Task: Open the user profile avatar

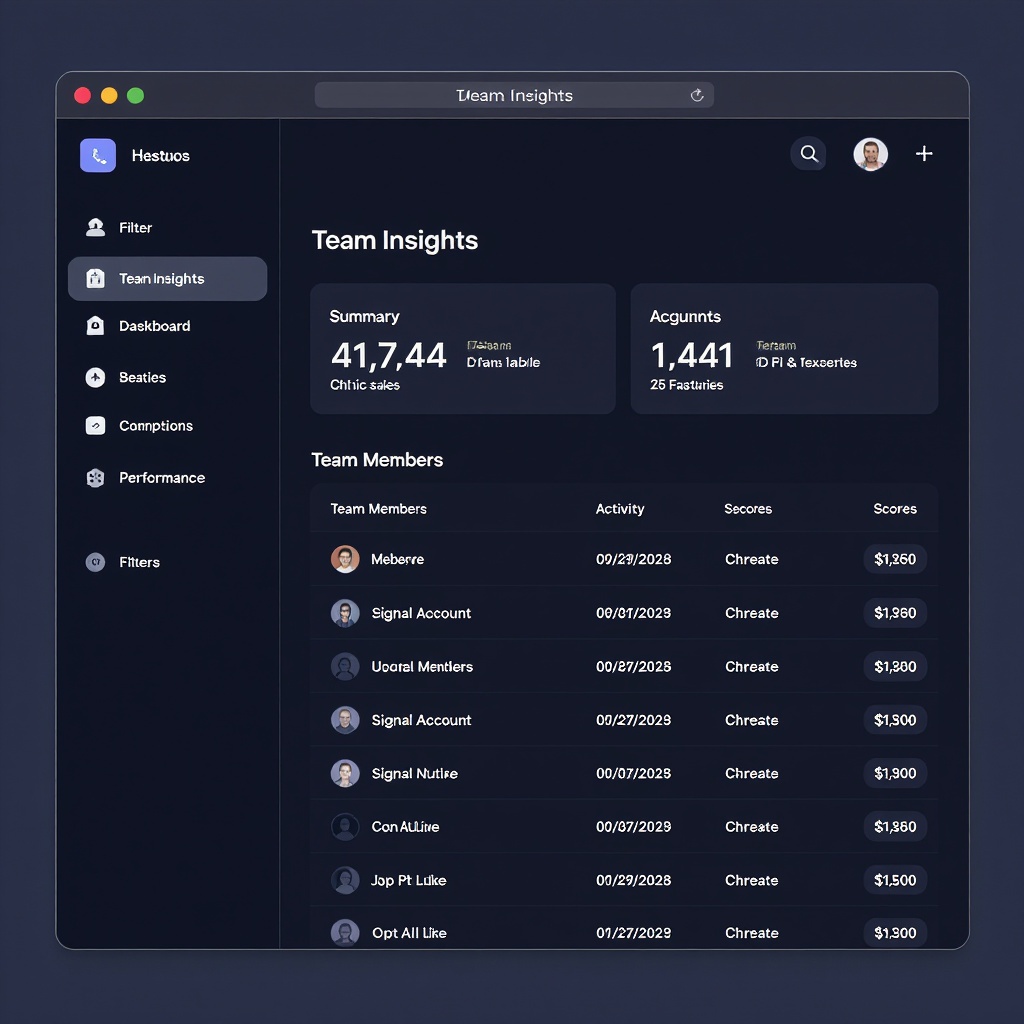Action: click(x=870, y=154)
